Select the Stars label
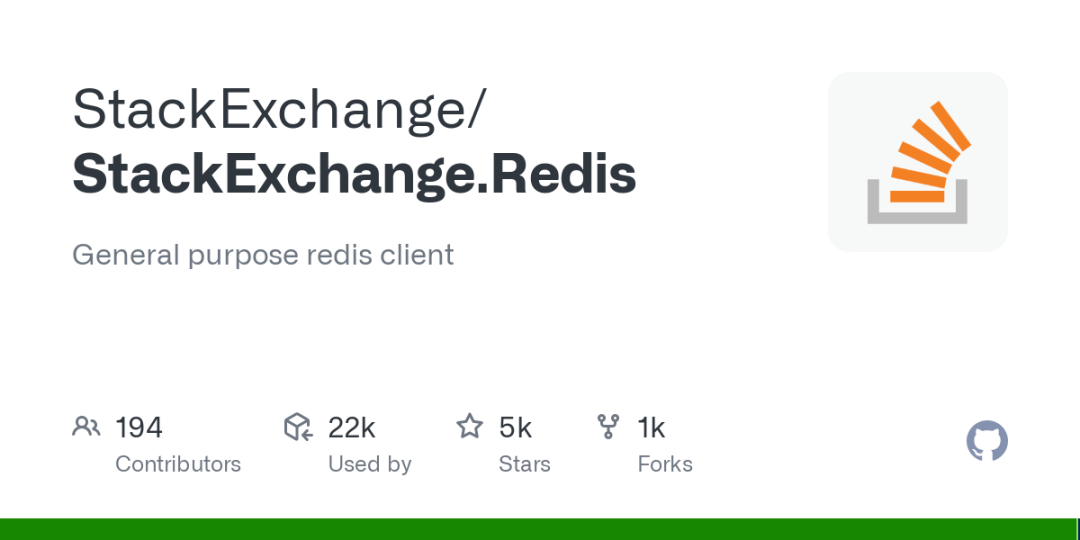 524,464
